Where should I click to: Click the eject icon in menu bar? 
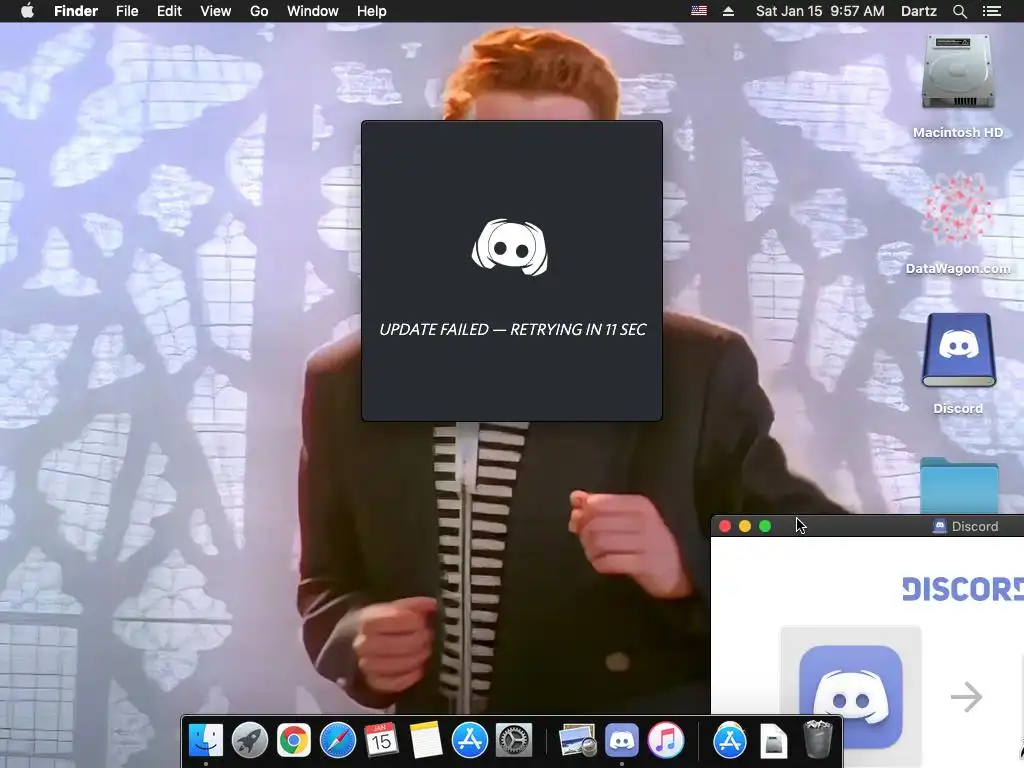(x=728, y=11)
